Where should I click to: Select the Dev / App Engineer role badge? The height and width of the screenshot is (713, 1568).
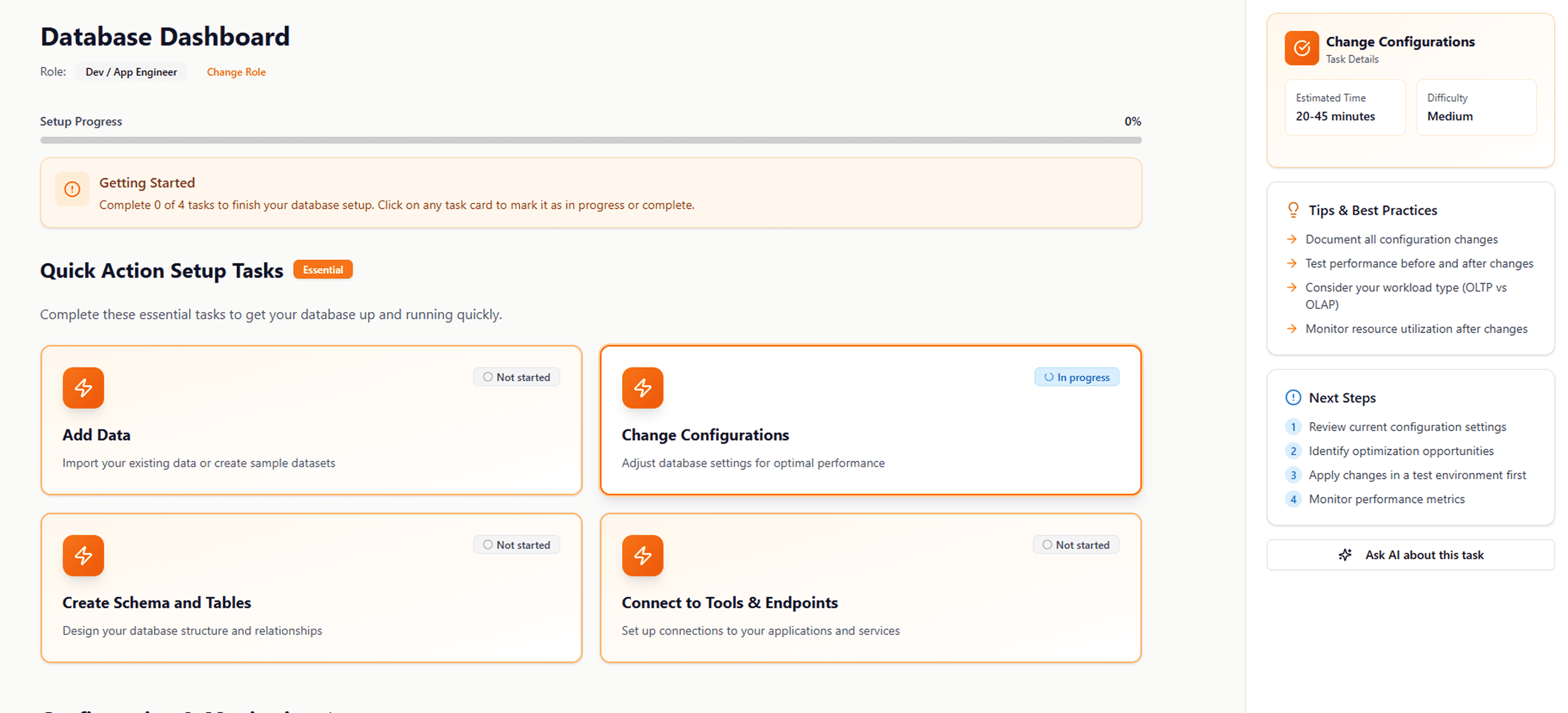[x=131, y=72]
